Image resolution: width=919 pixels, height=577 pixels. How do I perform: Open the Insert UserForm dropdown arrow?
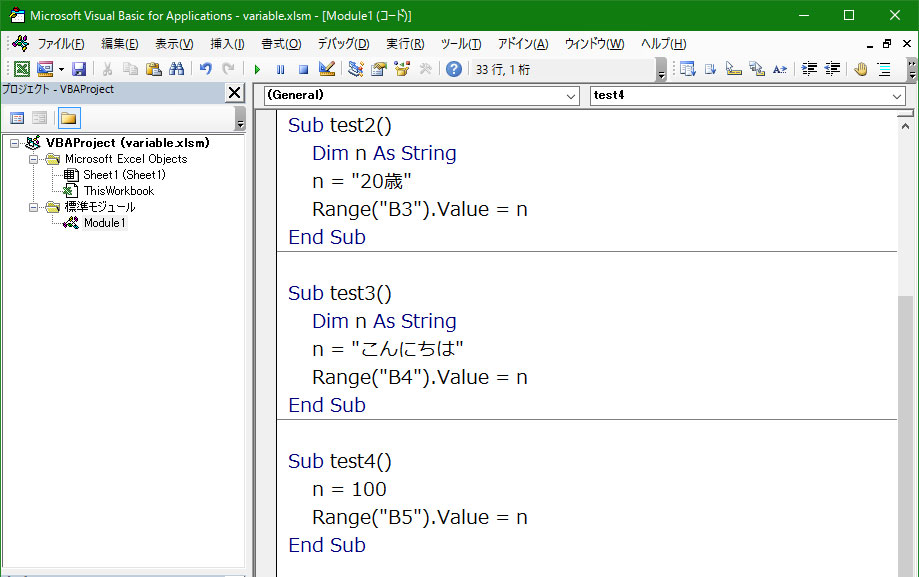pos(61,69)
